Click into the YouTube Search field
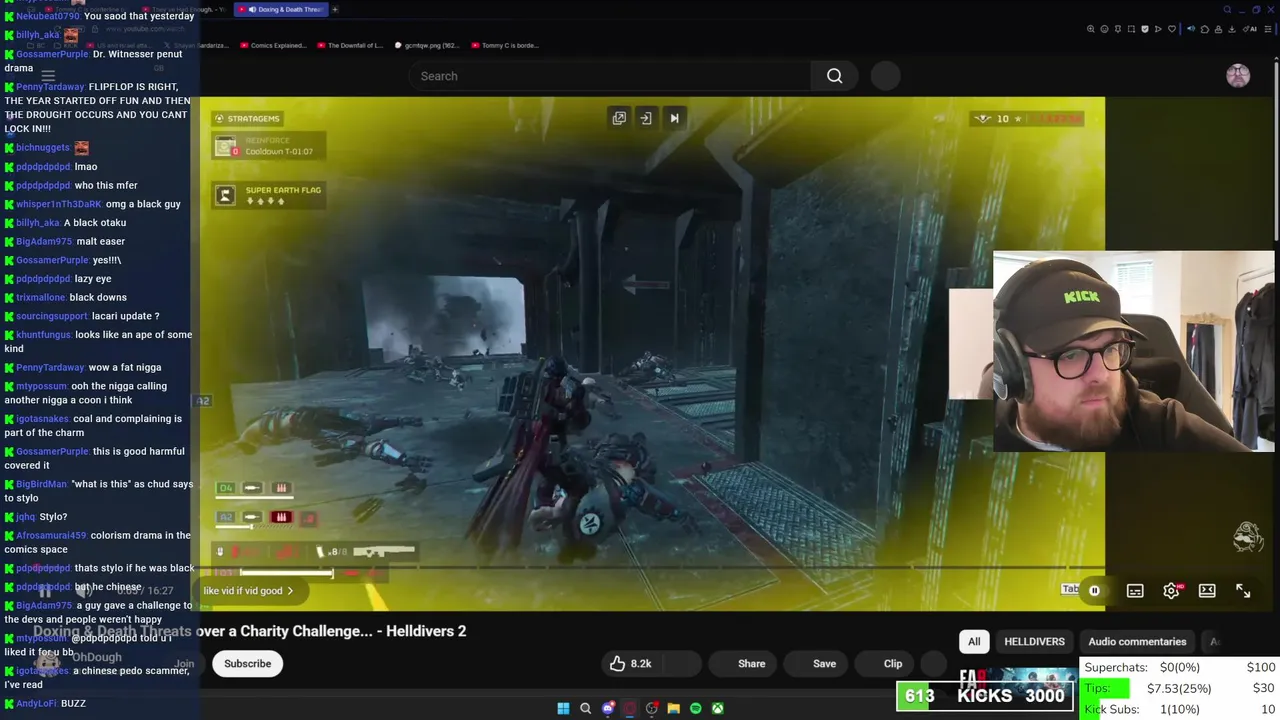Image resolution: width=1280 pixels, height=720 pixels. coord(610,76)
